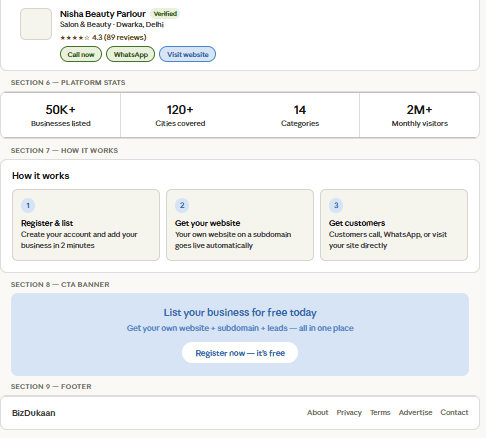This screenshot has height=438, width=486.
Task: Click the CTA banner subtitle about subdomain and leads
Action: (x=240, y=328)
